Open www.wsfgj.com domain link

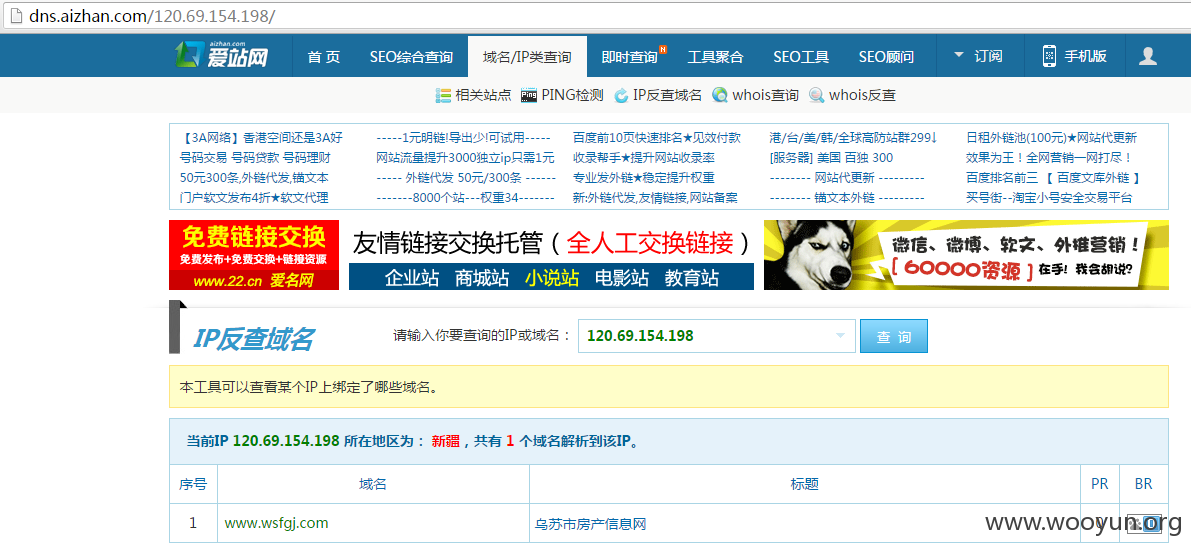(276, 523)
